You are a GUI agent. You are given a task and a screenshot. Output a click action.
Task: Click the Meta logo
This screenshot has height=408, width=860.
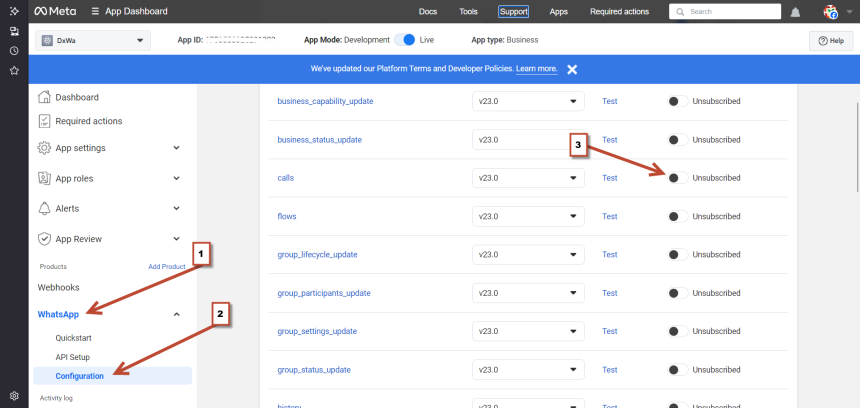coord(55,11)
